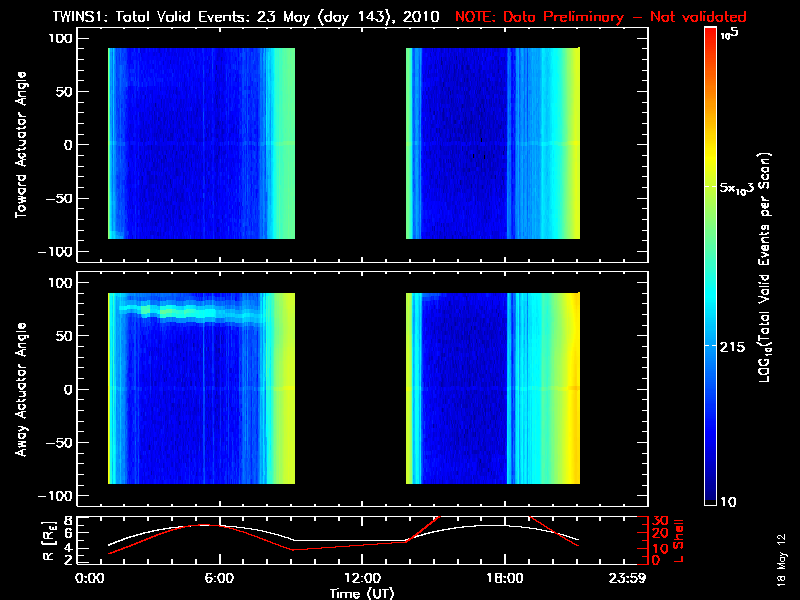
Task: Click the "5x10³" color bar tick label
Action: click(x=740, y=188)
